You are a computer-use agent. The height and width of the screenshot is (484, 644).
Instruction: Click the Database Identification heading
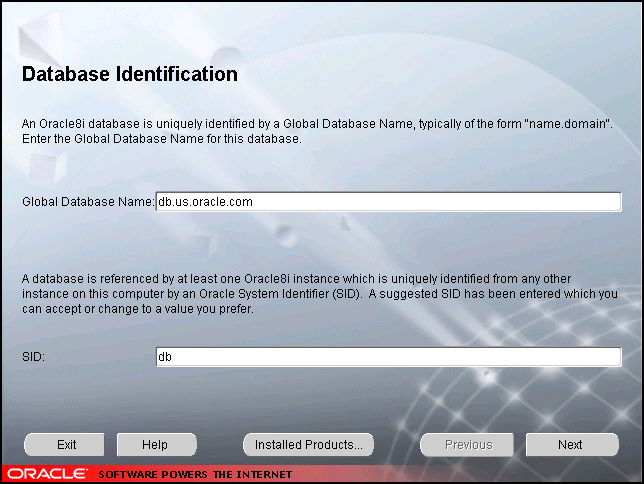[130, 74]
